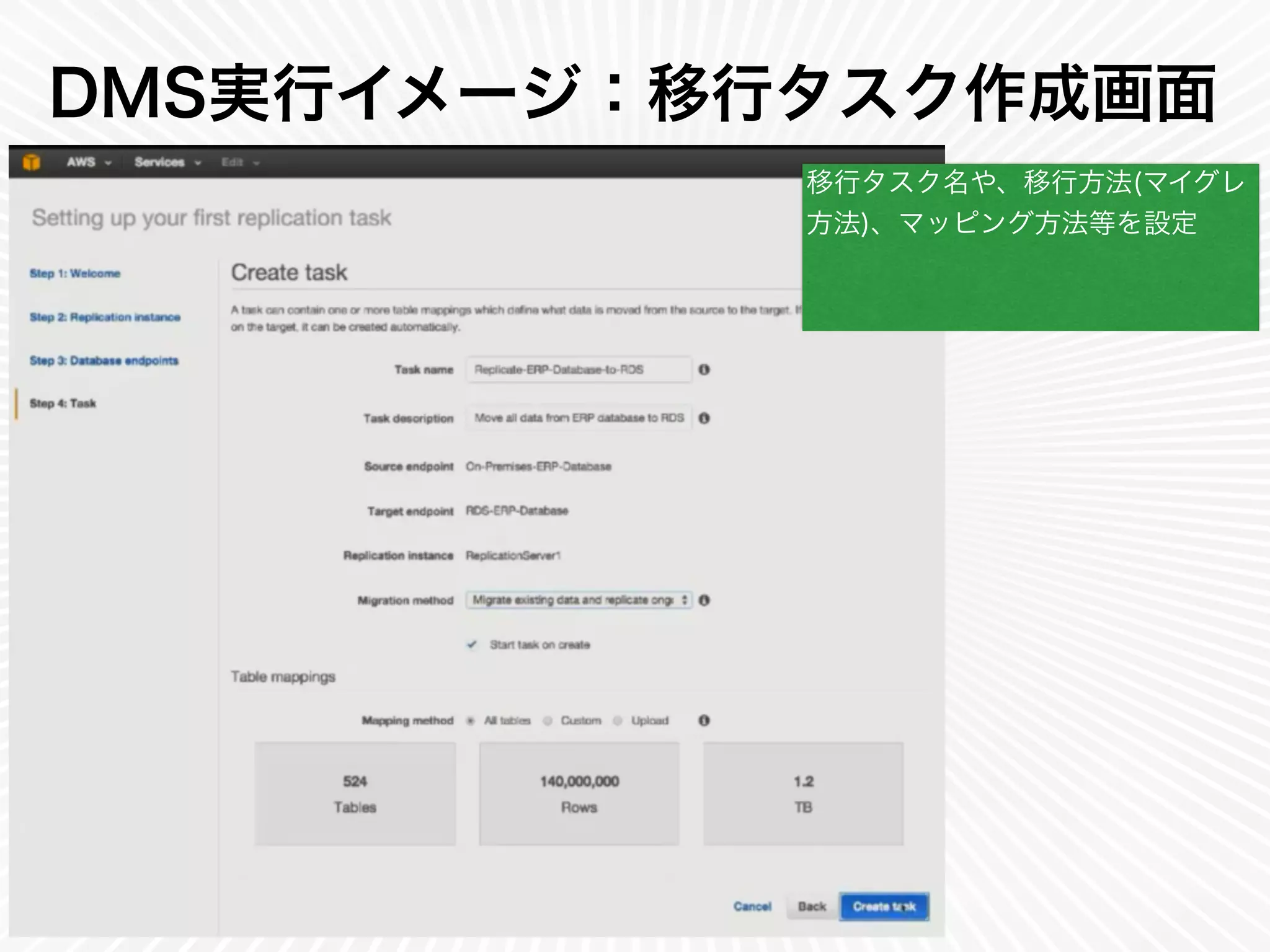Click the Table mappings section heading
The height and width of the screenshot is (952, 1270).
click(x=283, y=677)
